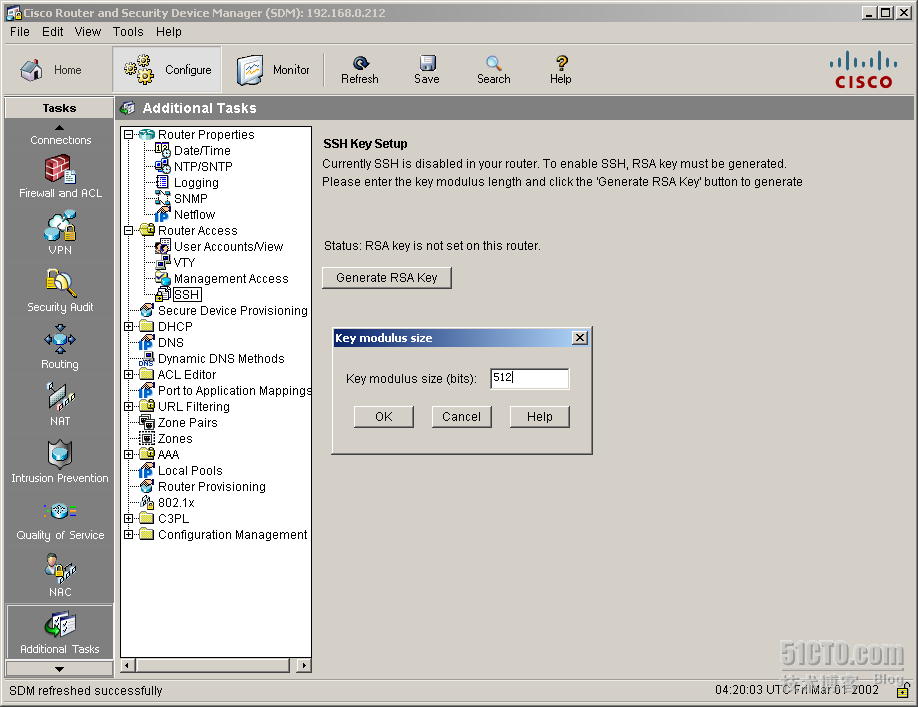The width and height of the screenshot is (918, 707).
Task: Open Quality of Service task
Action: point(60,519)
